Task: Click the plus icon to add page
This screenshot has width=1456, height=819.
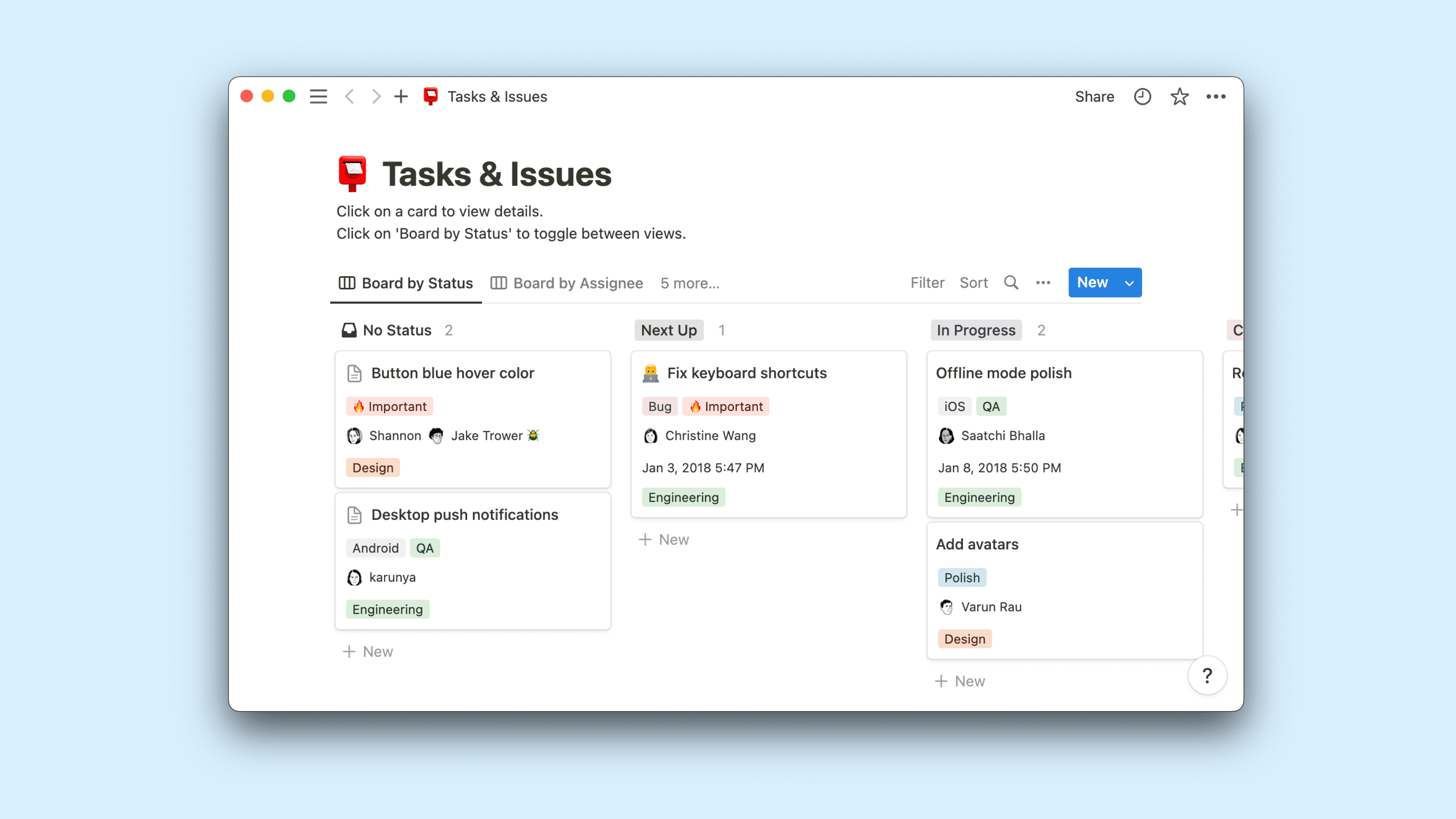Action: 401,97
